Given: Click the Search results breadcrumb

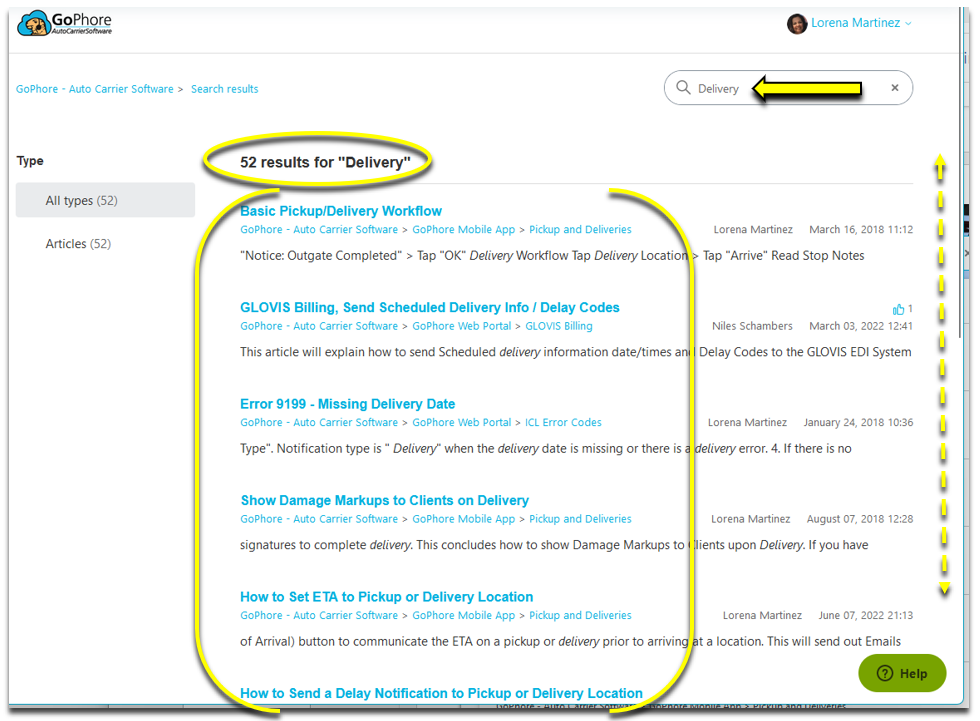Looking at the screenshot, I should pos(224,89).
